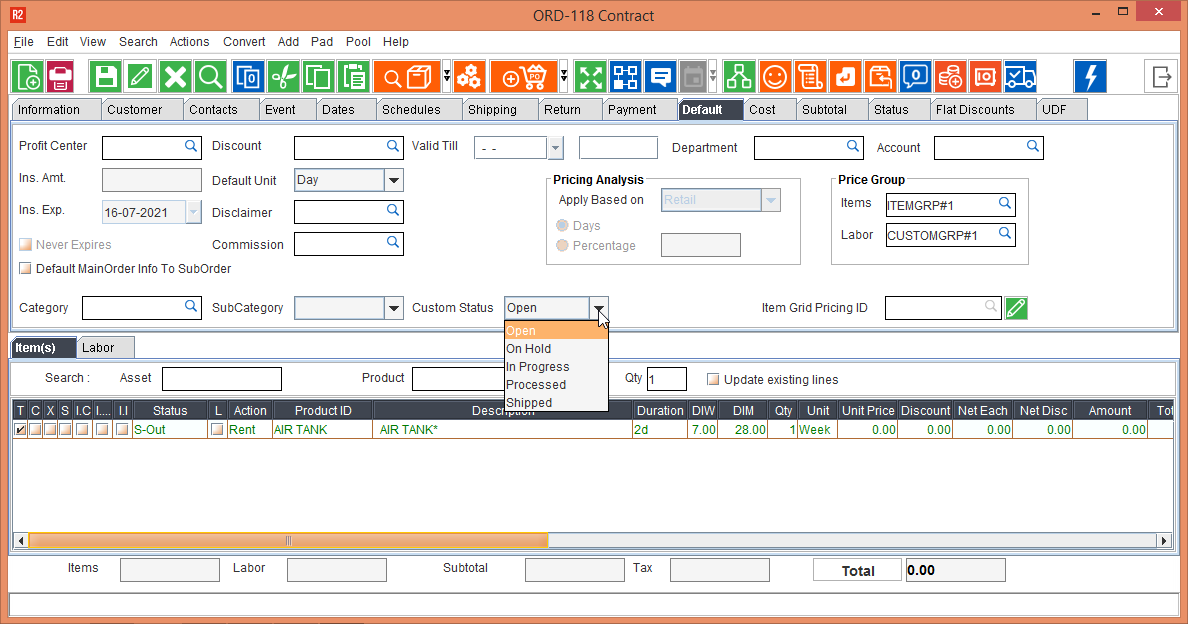This screenshot has width=1188, height=624.
Task: Open the Actions menu
Action: coord(189,42)
